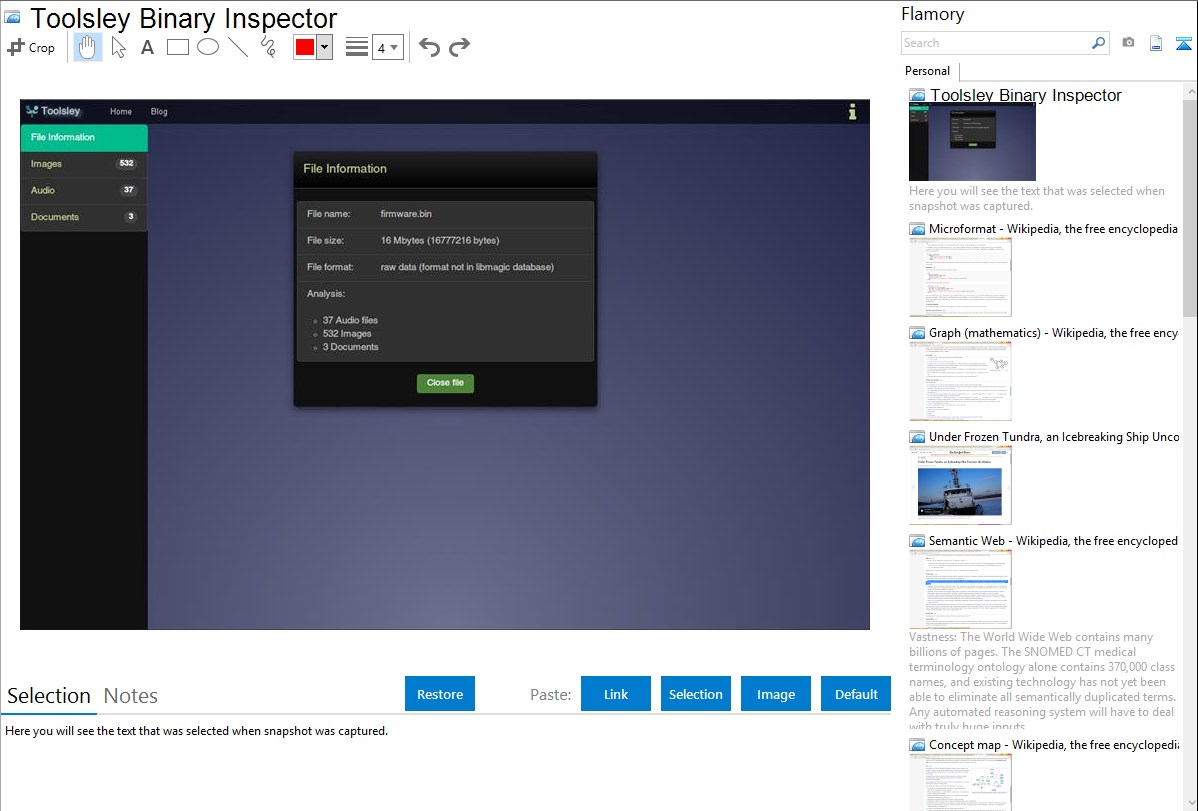Select the rectangle shape tool
The image size is (1198, 811).
point(177,47)
